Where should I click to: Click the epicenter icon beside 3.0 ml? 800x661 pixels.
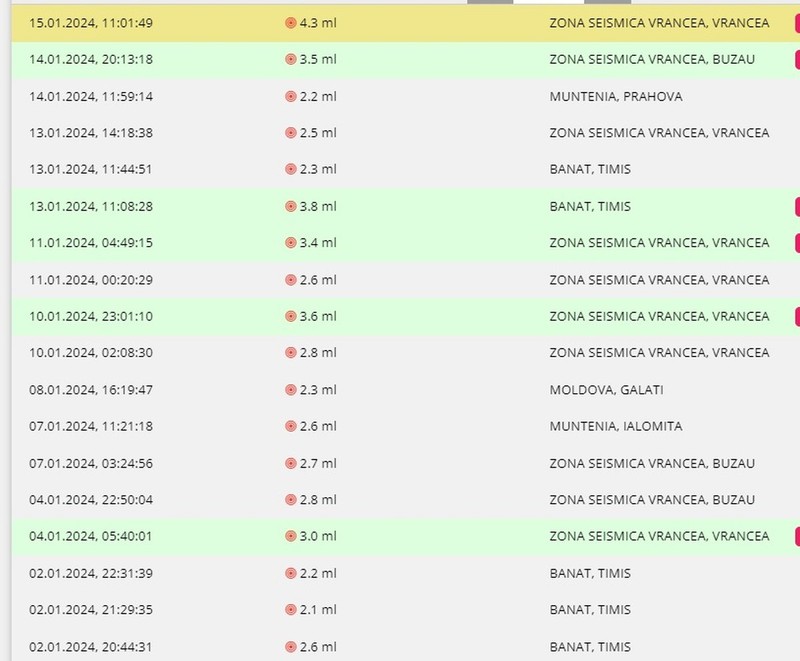tap(291, 536)
